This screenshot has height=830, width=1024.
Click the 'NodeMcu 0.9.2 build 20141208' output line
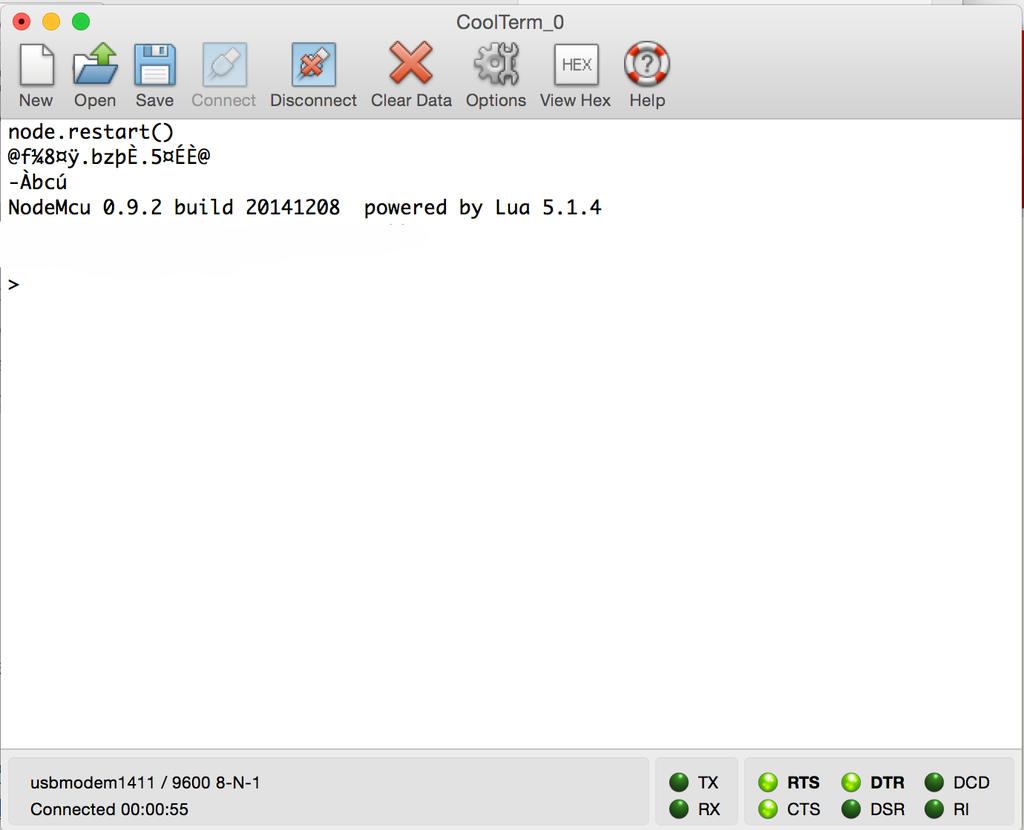pos(304,208)
